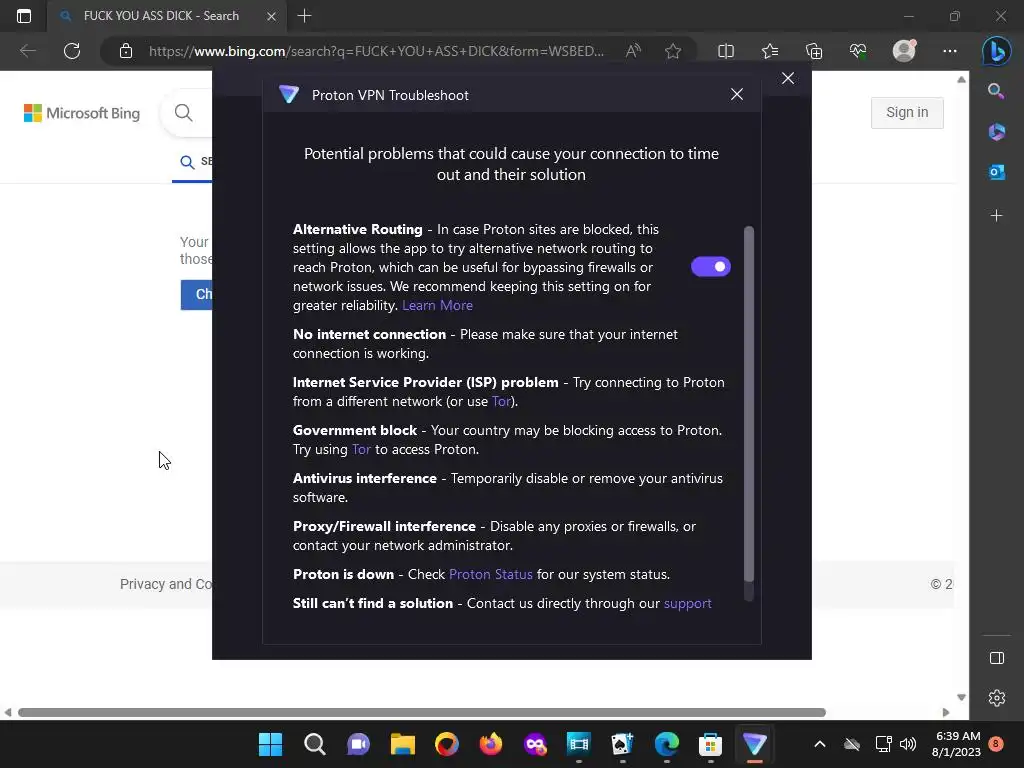Add a new sidebar app
The width and height of the screenshot is (1024, 768).
tap(997, 216)
